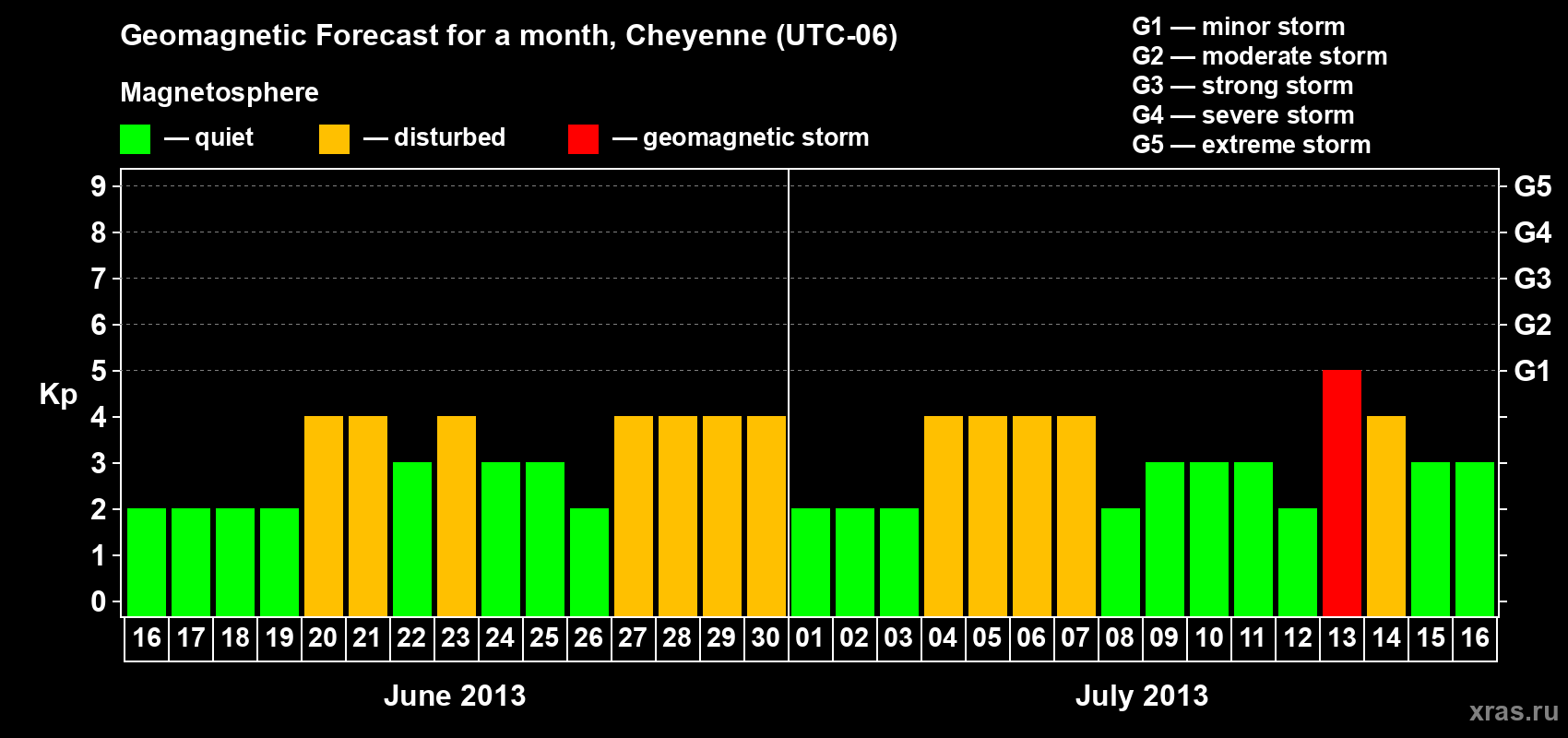Select the red storm bar for July 13
The height and width of the screenshot is (738, 1568).
(1342, 493)
